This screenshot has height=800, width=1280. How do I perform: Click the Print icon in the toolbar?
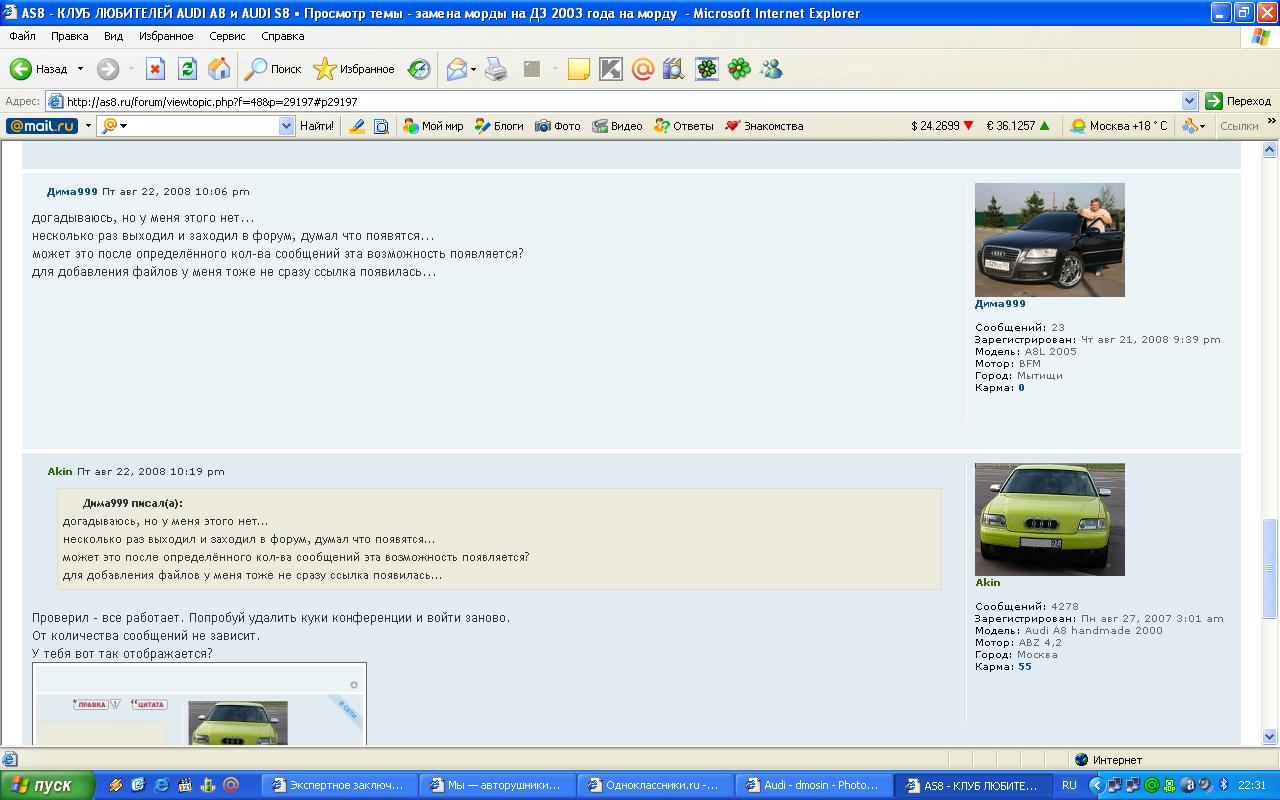(x=496, y=69)
